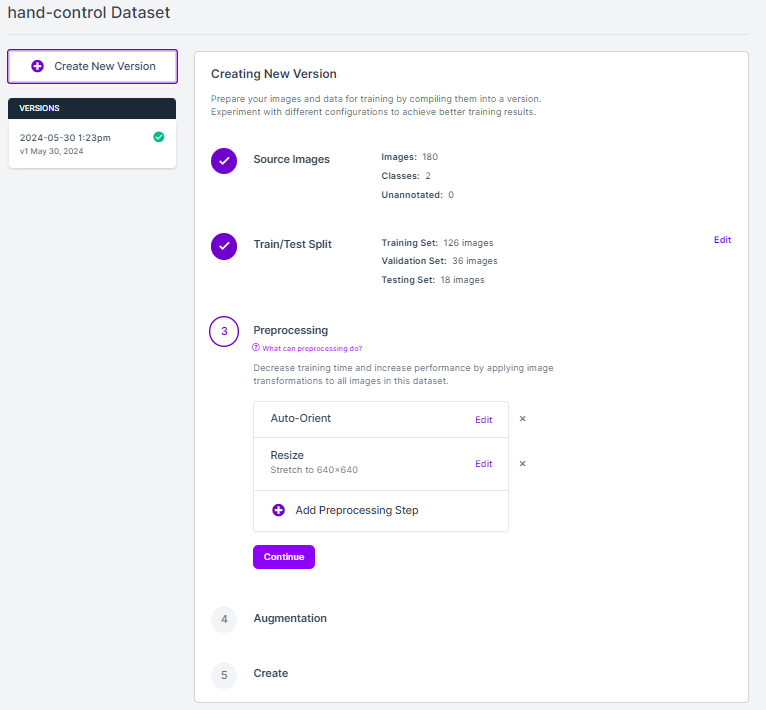Click green checkmark on version v1
This screenshot has width=766, height=710.
159,137
